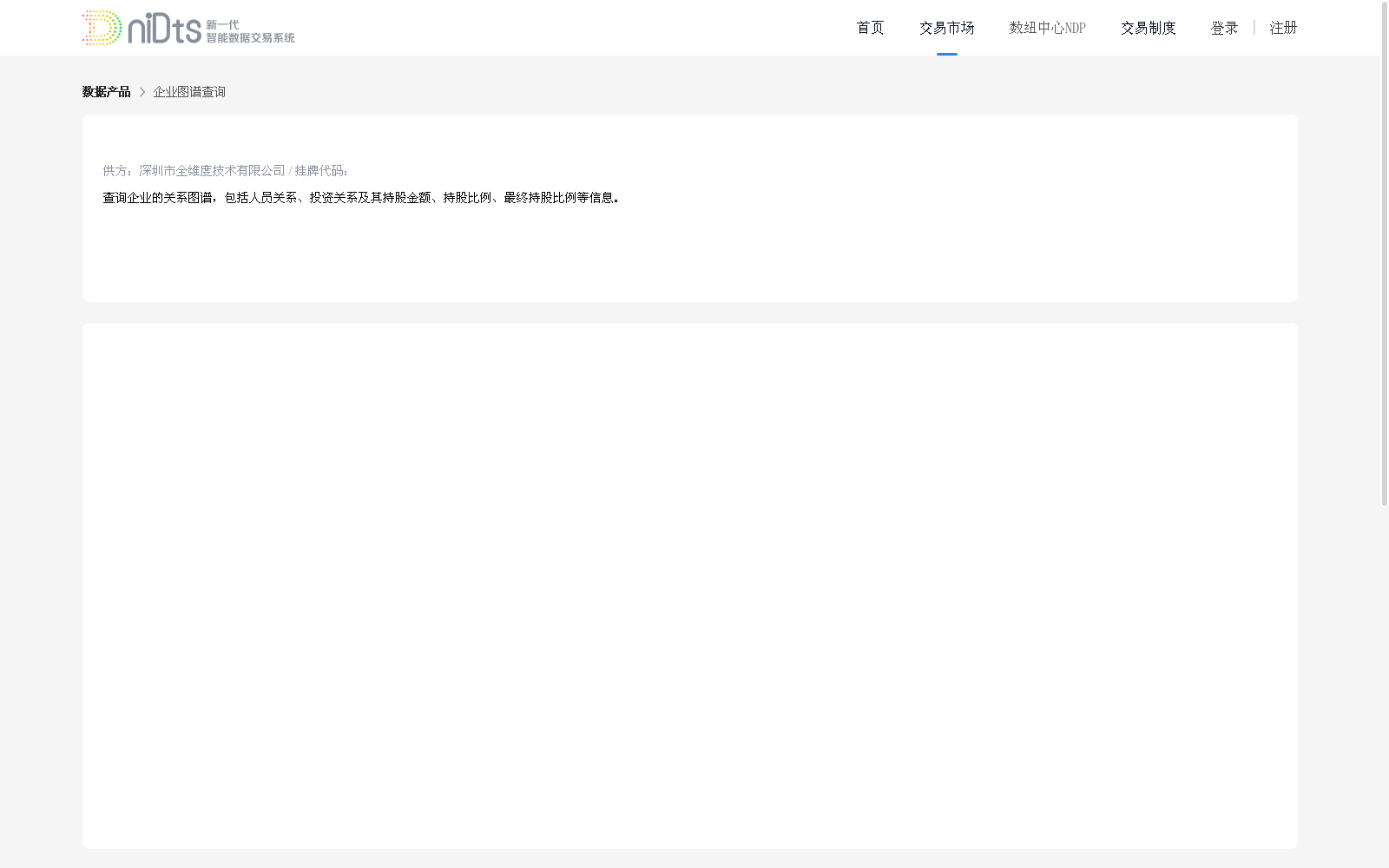Viewport: 1389px width, 868px height.
Task: Click the 挂牌代码 label
Action: tap(321, 171)
